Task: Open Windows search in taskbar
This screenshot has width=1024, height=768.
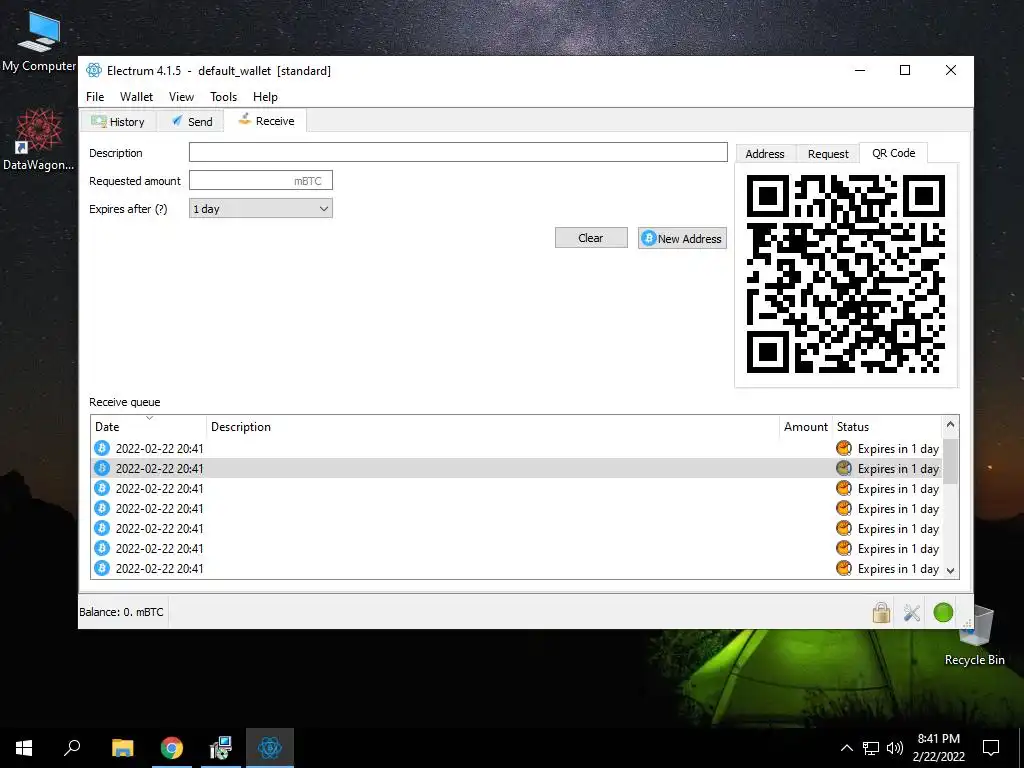Action: coord(72,748)
